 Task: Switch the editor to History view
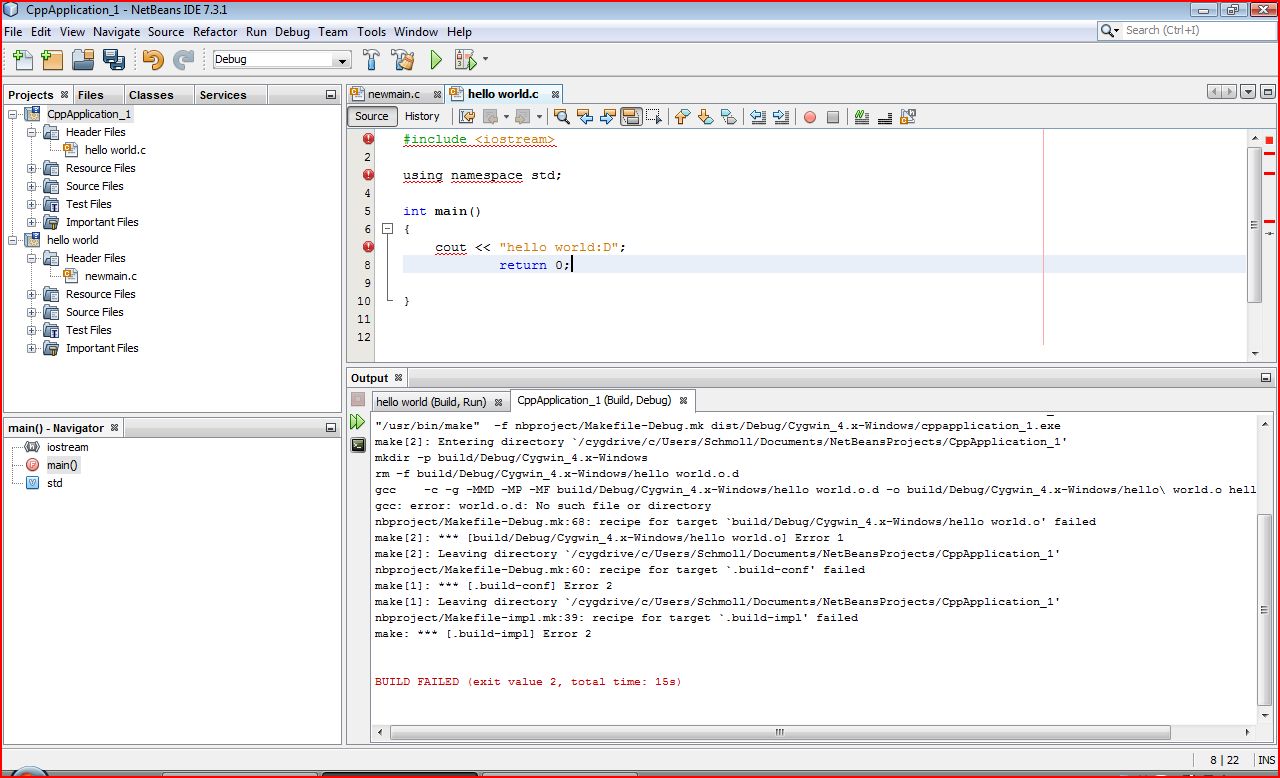422,116
